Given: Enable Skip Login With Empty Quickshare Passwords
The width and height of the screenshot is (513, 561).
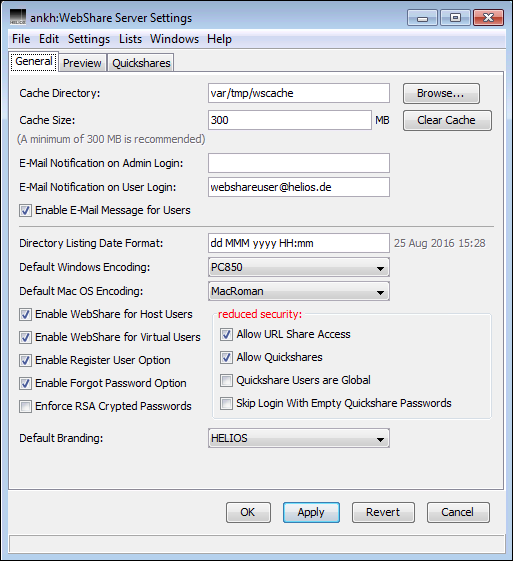Looking at the screenshot, I should pos(226,403).
